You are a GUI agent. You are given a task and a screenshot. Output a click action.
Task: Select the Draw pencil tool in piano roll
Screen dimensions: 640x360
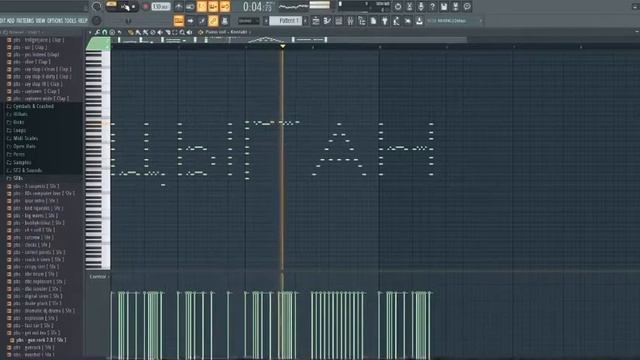(x=131, y=32)
